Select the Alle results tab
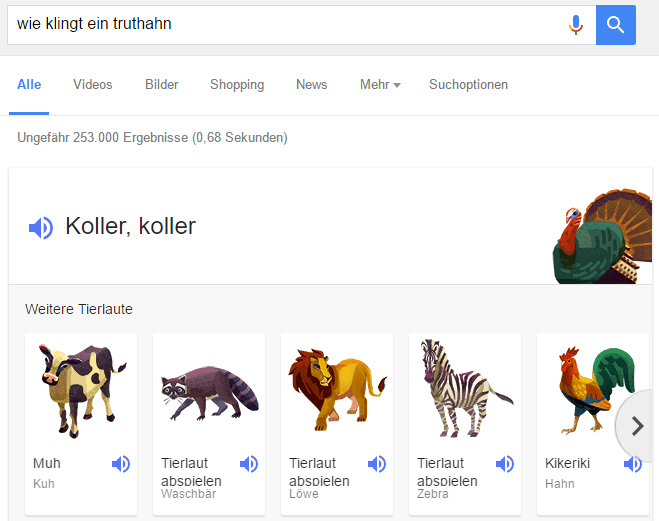 [x=29, y=85]
